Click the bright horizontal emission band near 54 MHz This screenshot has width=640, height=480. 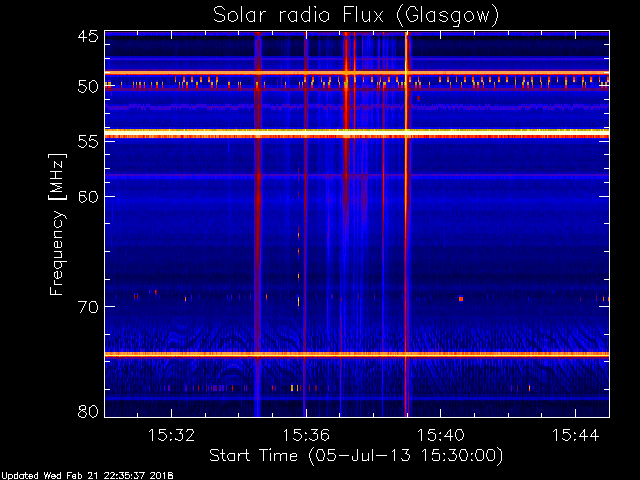pos(357,133)
